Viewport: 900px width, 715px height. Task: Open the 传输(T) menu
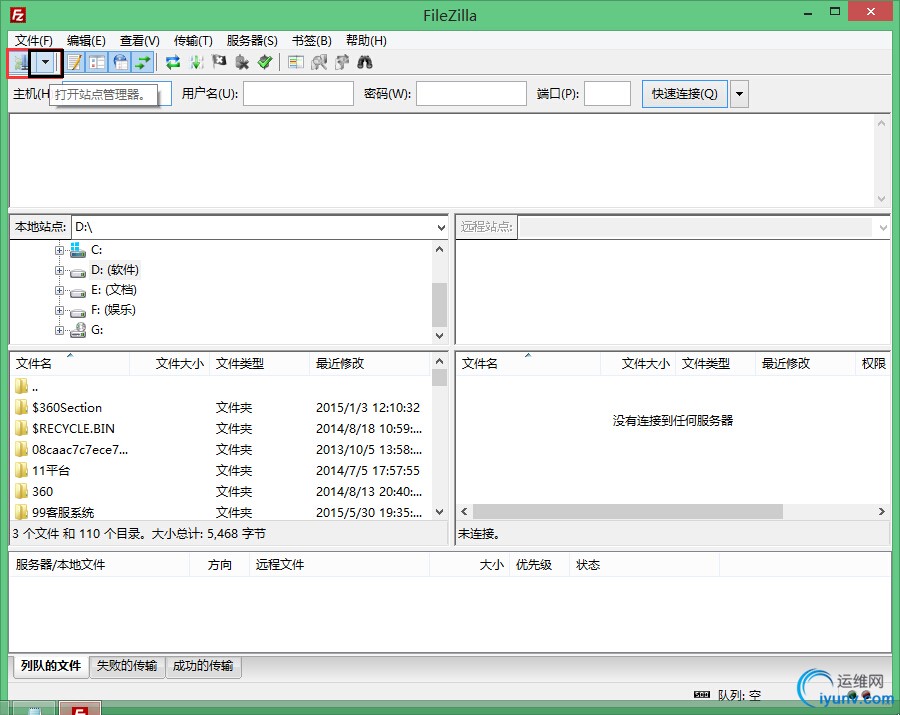(193, 40)
